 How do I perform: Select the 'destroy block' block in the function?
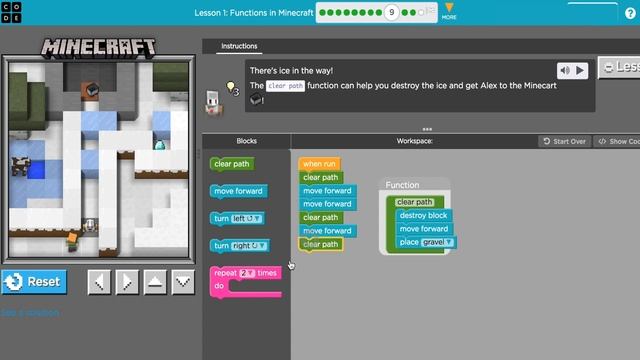(x=423, y=216)
